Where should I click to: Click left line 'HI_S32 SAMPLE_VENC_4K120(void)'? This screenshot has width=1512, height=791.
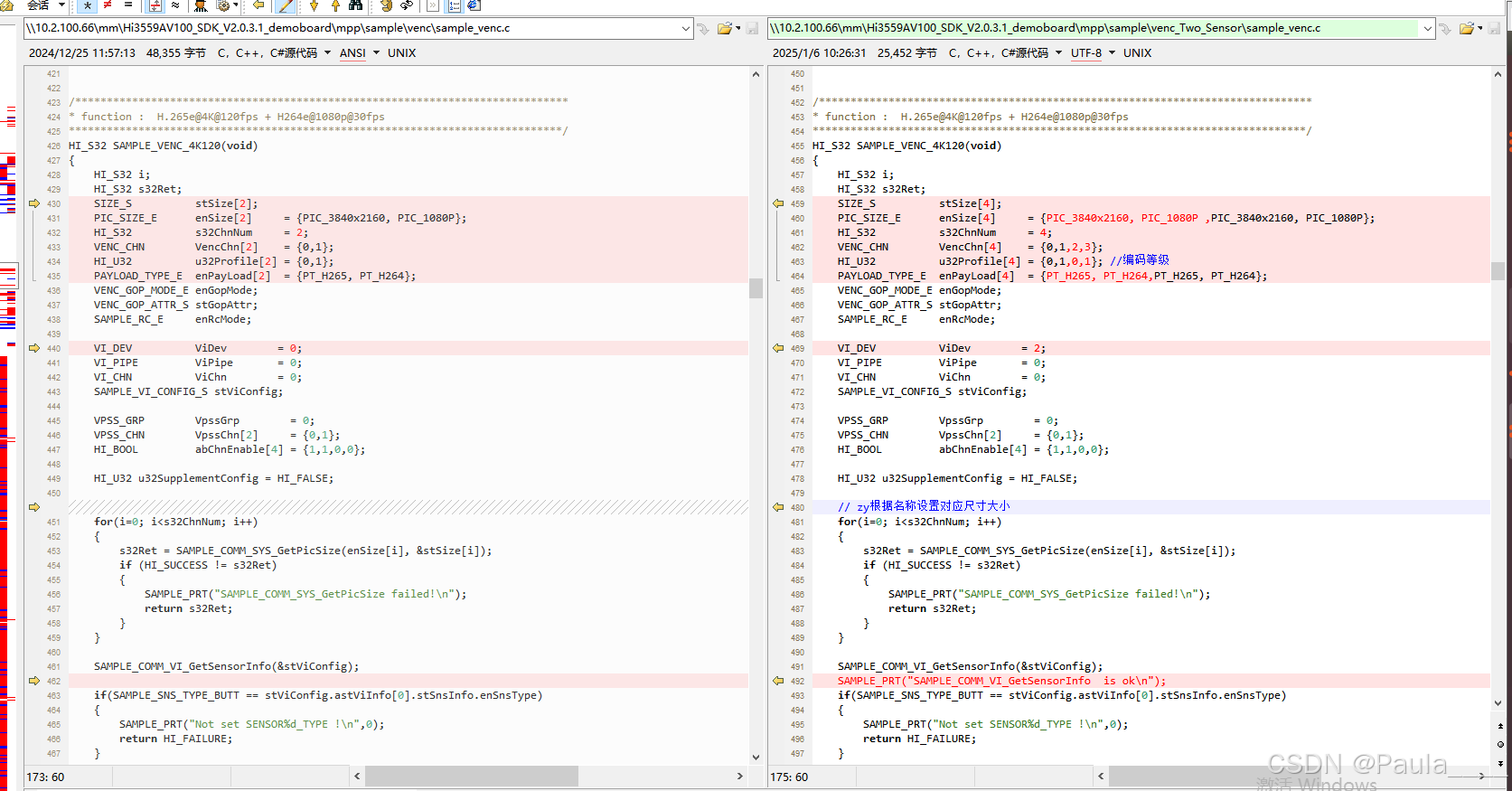[x=163, y=146]
